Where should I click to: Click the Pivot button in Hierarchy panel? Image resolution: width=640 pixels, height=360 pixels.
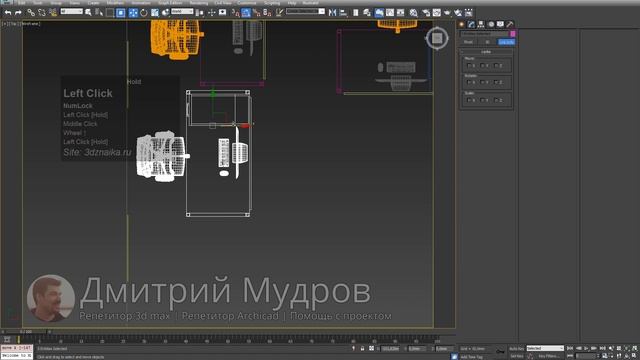click(469, 42)
